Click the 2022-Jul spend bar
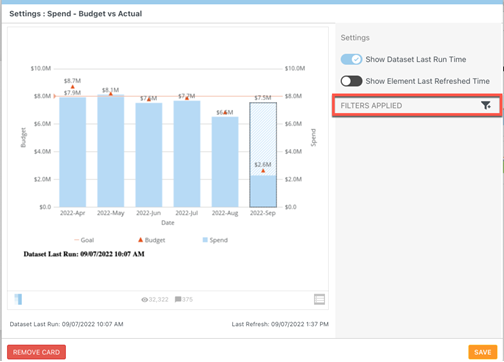The height and width of the screenshot is (362, 504). point(187,154)
